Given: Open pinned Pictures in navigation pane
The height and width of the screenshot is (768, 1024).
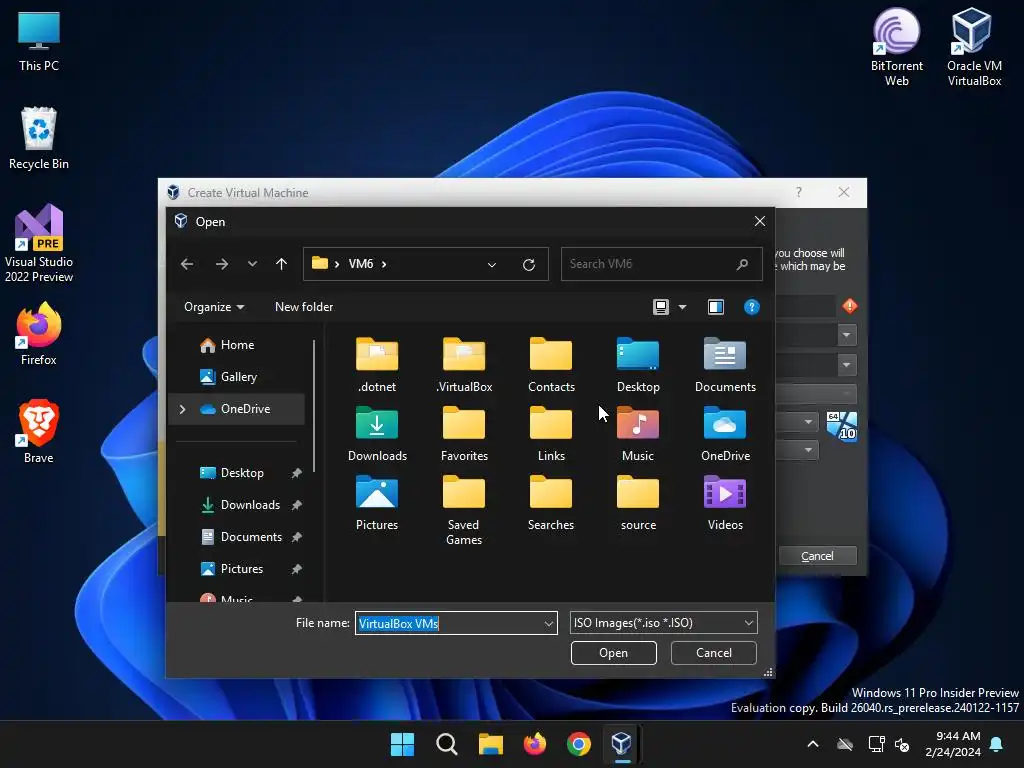Looking at the screenshot, I should point(242,569).
